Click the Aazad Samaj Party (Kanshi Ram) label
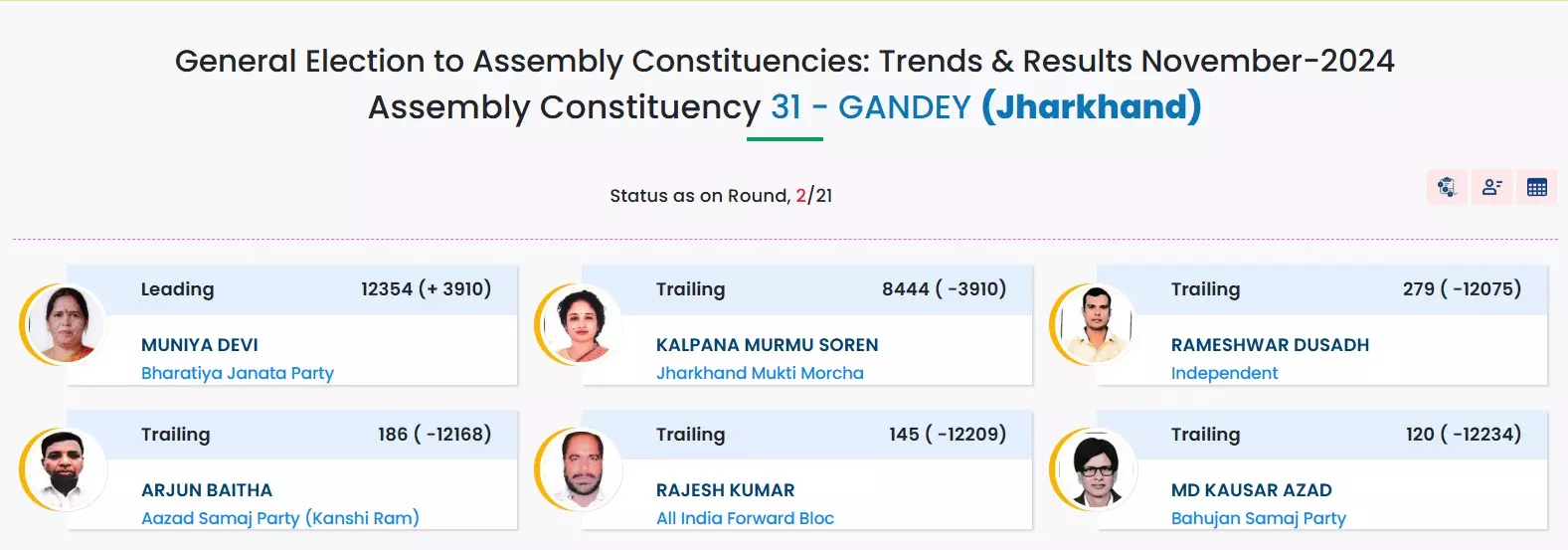Viewport: 1568px width, 550px height. point(280,518)
